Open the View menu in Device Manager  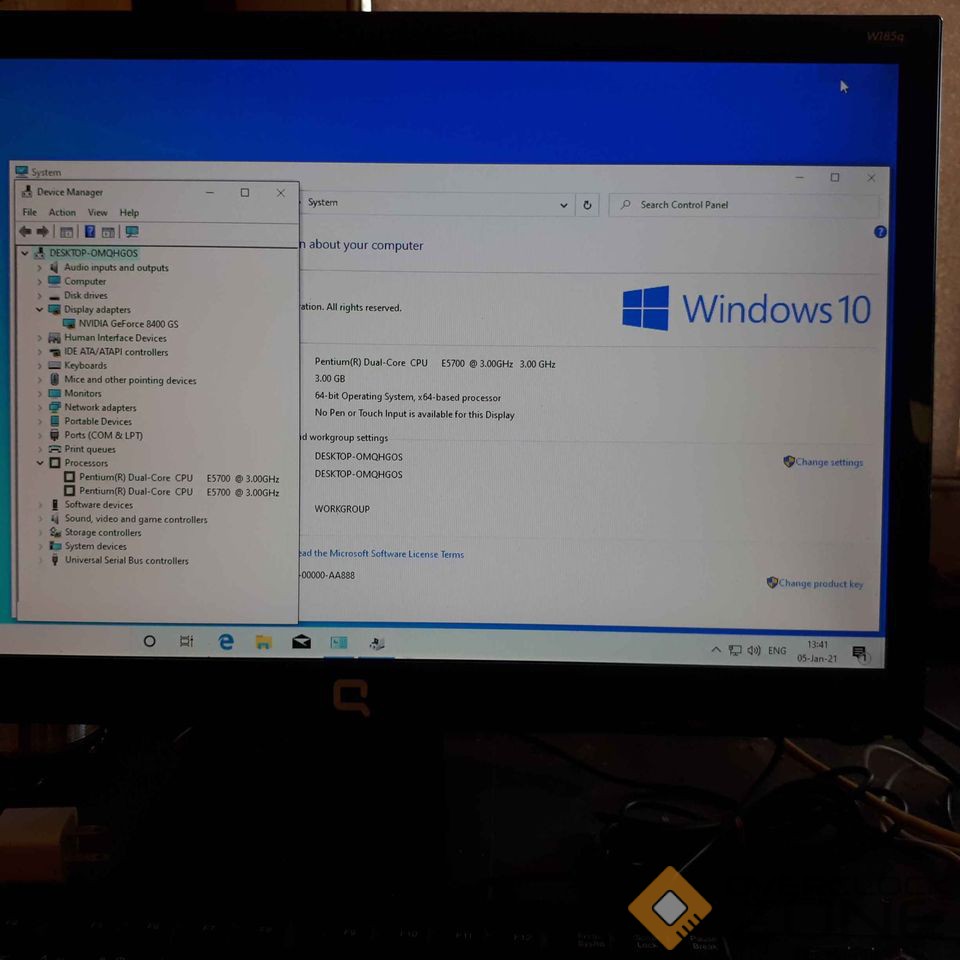97,212
